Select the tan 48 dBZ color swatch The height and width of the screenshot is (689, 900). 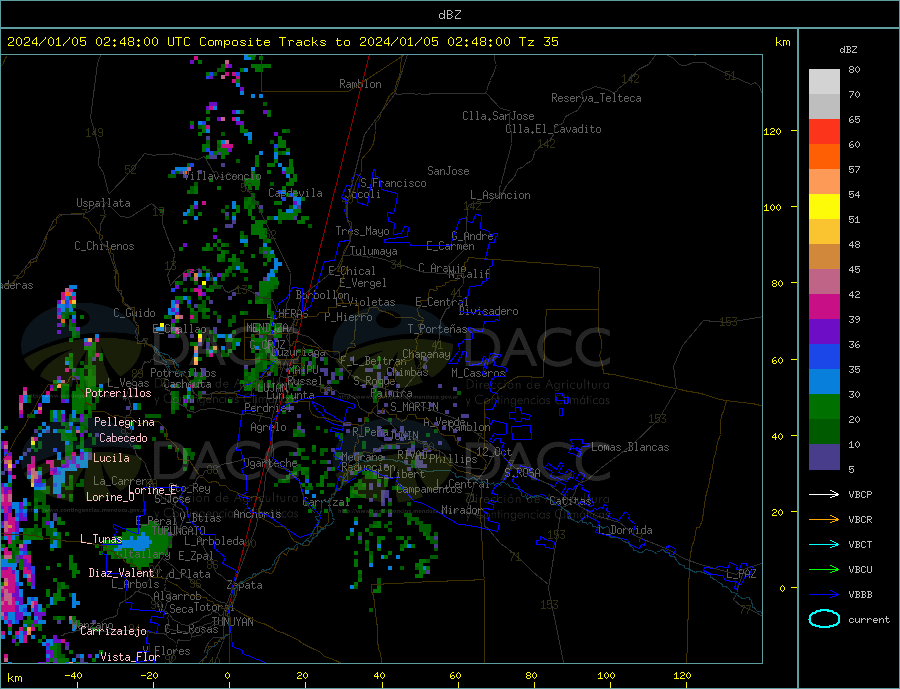tap(824, 257)
